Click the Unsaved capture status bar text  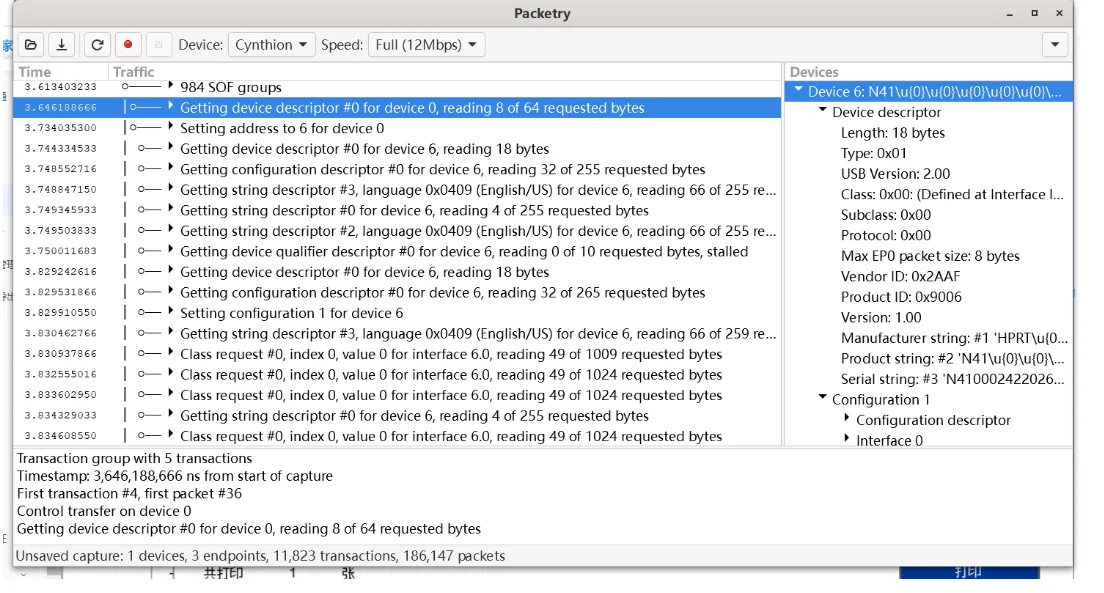(260, 556)
